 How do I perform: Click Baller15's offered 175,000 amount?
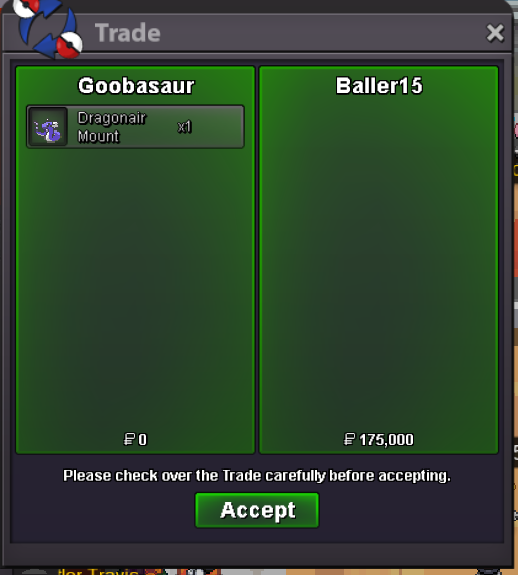point(386,439)
